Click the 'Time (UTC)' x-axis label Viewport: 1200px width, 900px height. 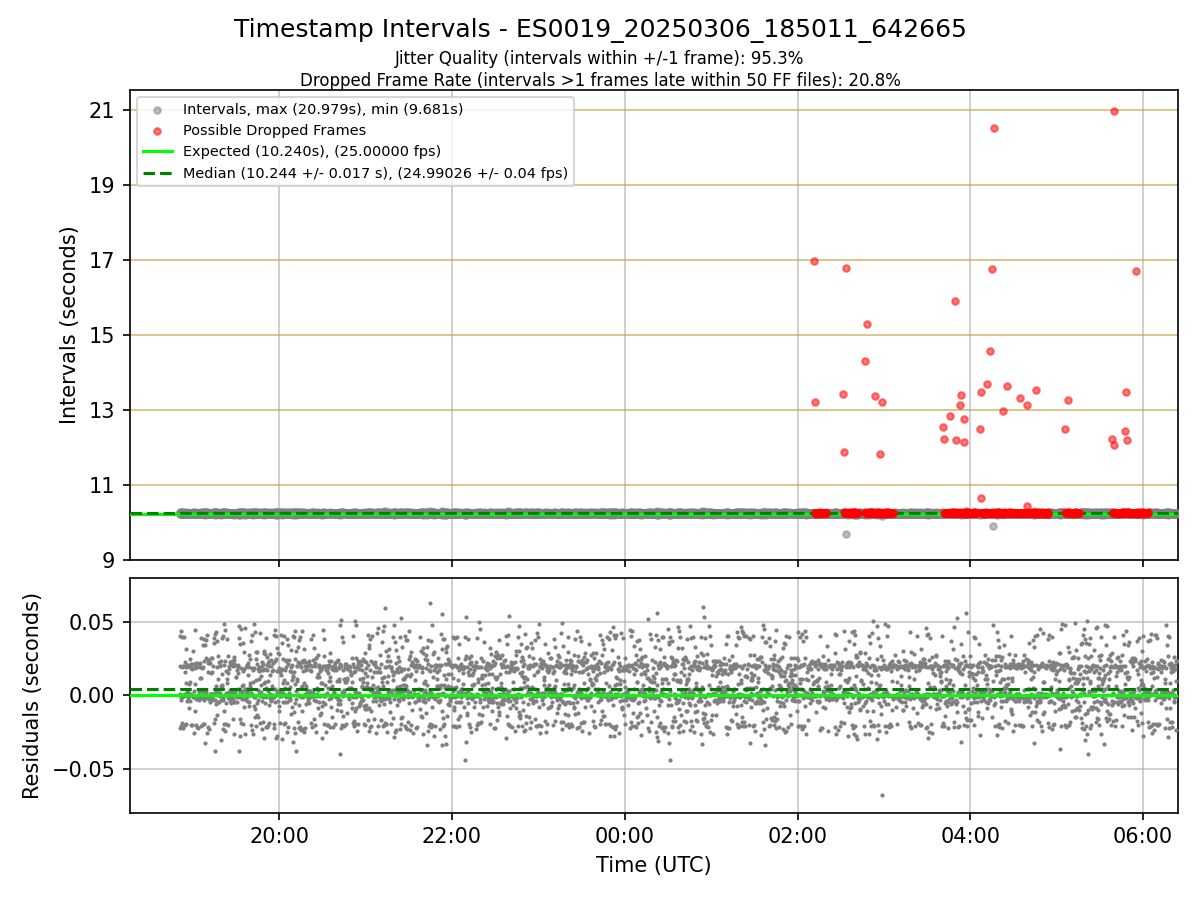(x=653, y=865)
